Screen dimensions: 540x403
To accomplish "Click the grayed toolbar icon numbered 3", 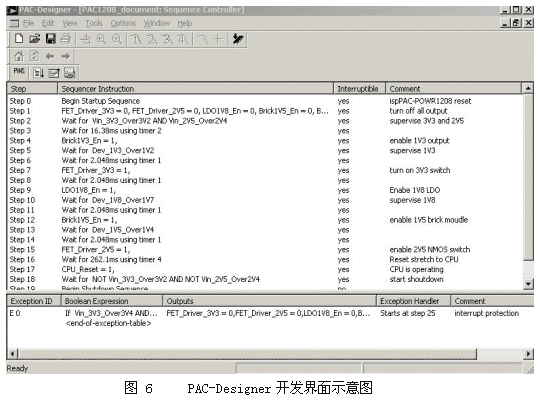I will 167,39.
